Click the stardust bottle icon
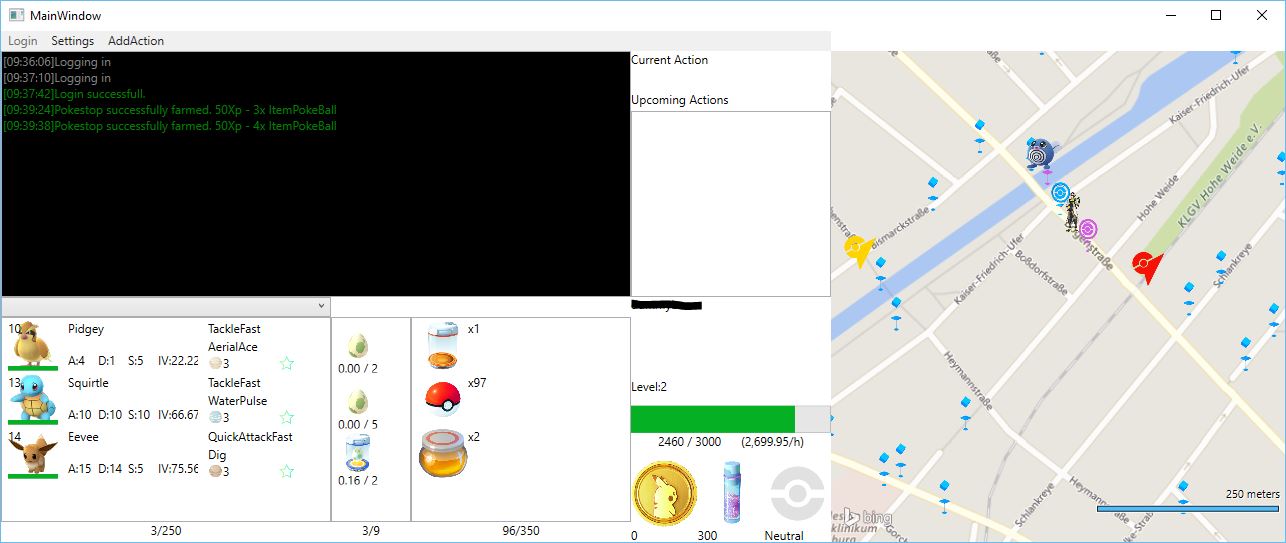Image resolution: width=1286 pixels, height=543 pixels. 733,492
